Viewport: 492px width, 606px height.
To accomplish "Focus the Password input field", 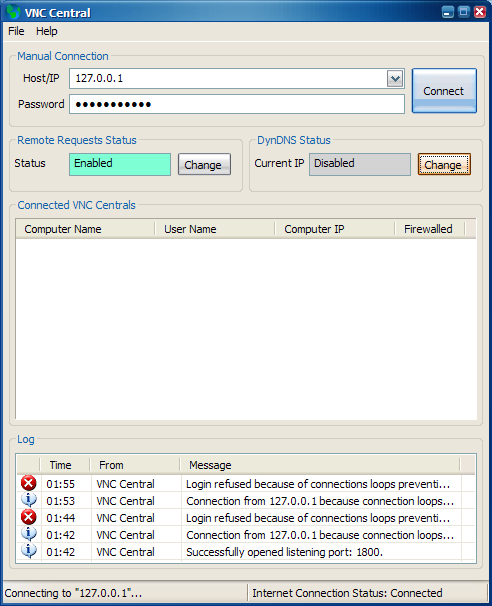I will [x=237, y=104].
